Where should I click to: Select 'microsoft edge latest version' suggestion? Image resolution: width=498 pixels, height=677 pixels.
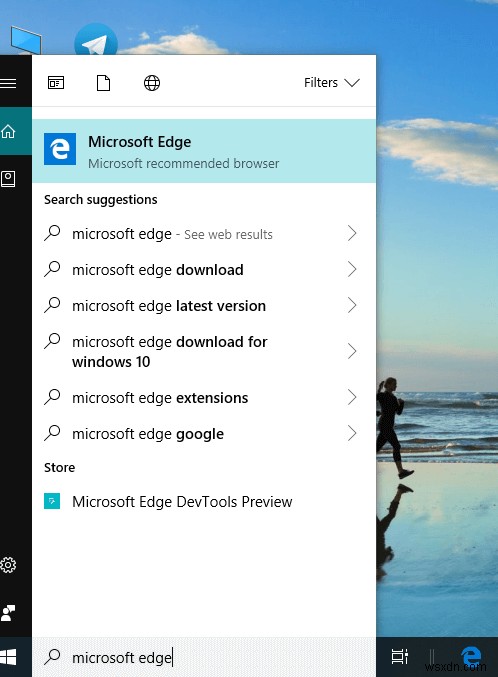204,305
